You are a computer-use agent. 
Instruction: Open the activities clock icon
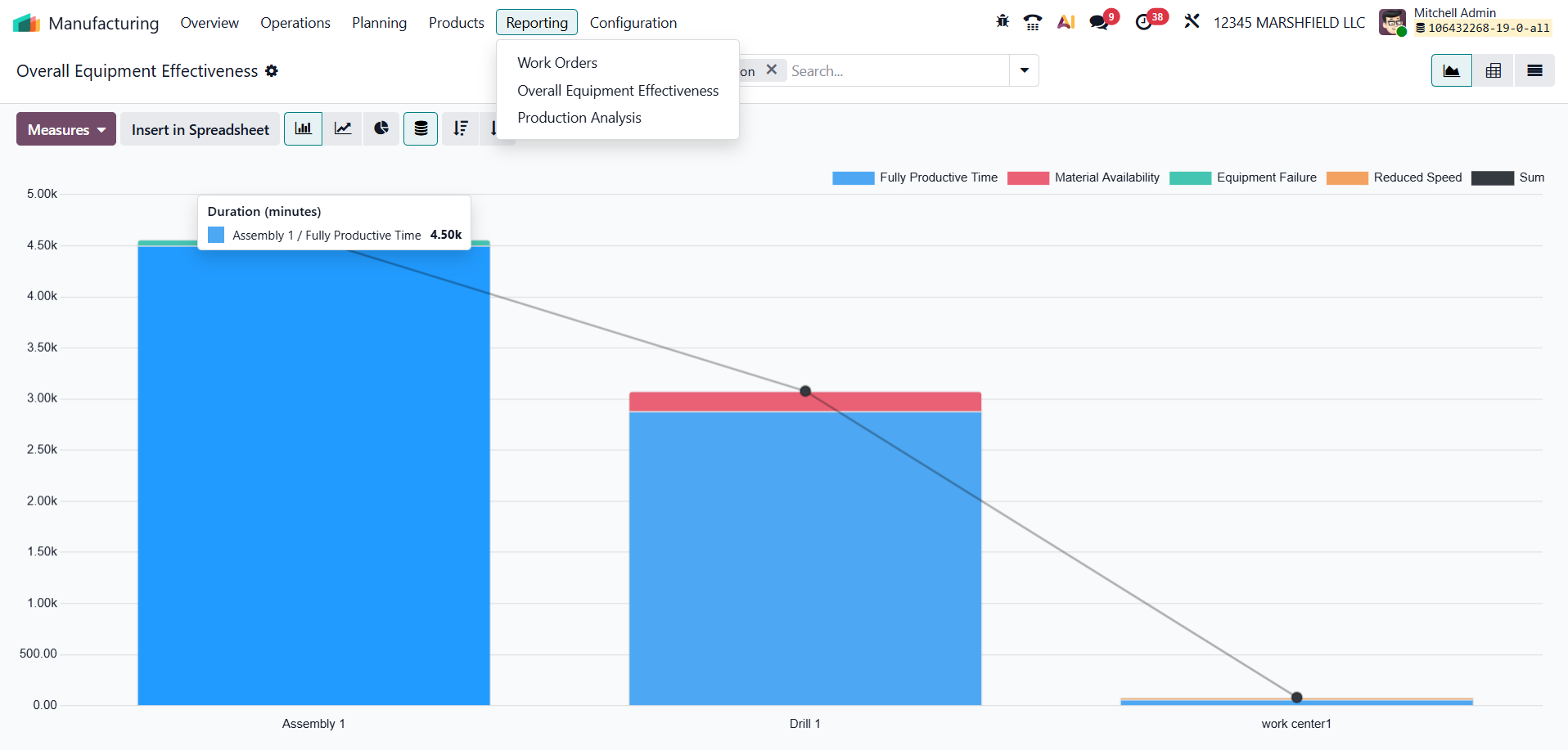(1143, 22)
